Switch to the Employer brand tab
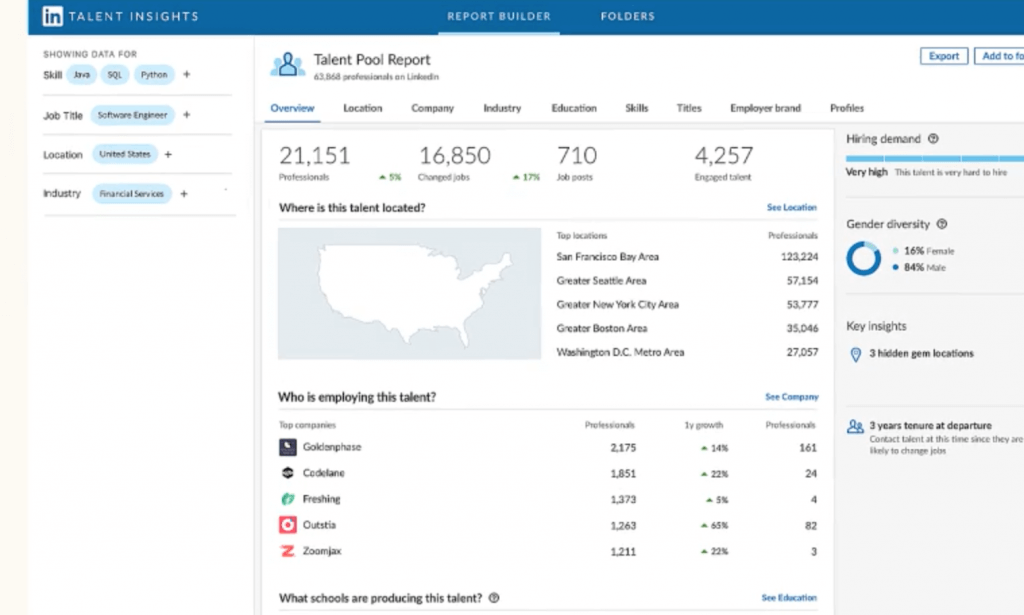Screen dimensions: 1024x615 click(x=765, y=108)
